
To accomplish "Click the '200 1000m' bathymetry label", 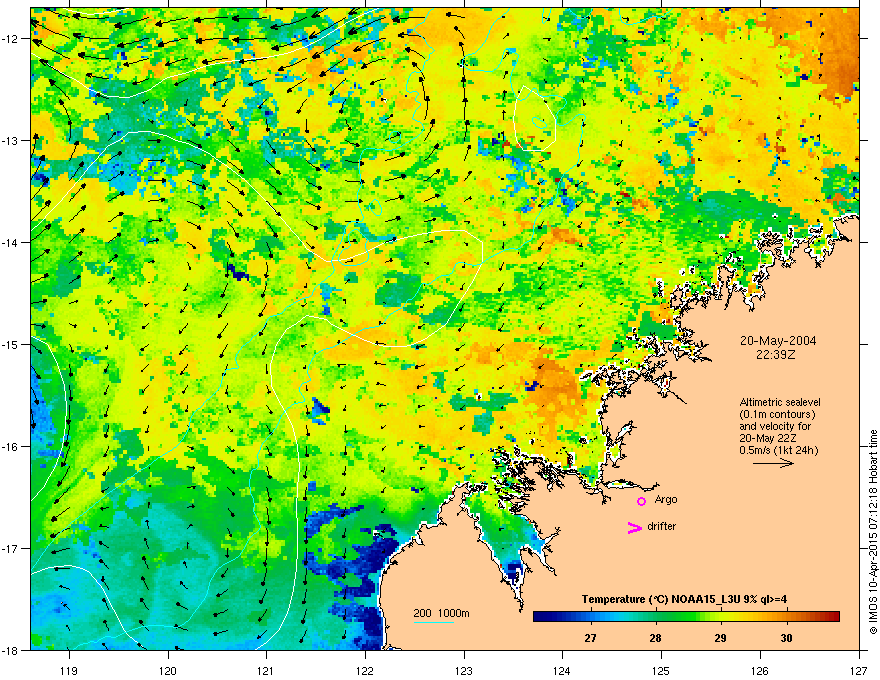I will click(441, 613).
